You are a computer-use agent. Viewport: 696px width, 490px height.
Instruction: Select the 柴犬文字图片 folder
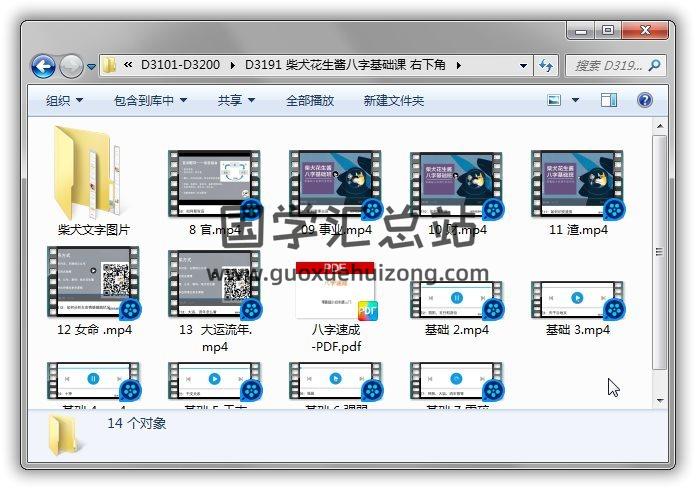[93, 181]
